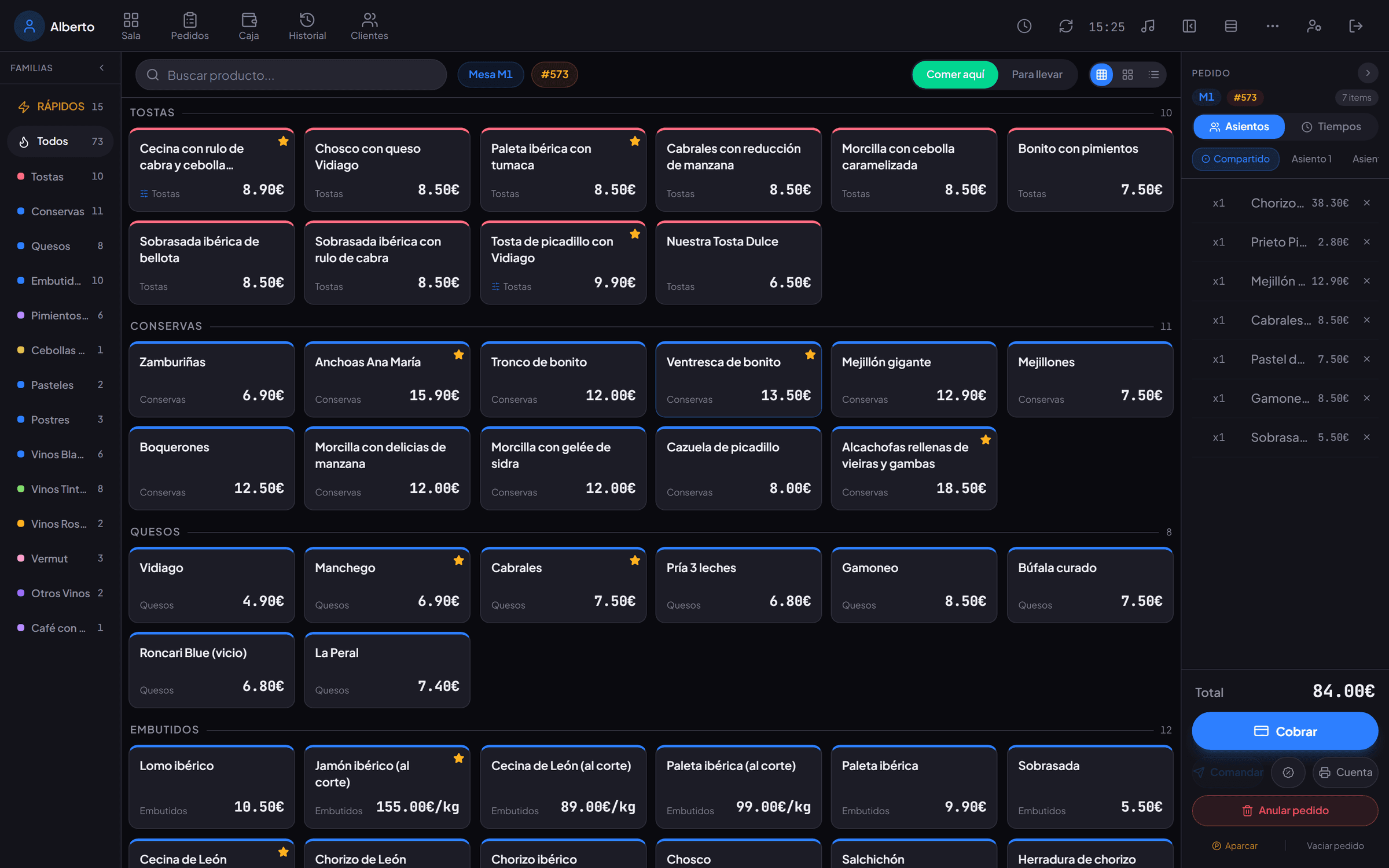
Task: Select Comer aquí dining option
Action: [x=955, y=75]
